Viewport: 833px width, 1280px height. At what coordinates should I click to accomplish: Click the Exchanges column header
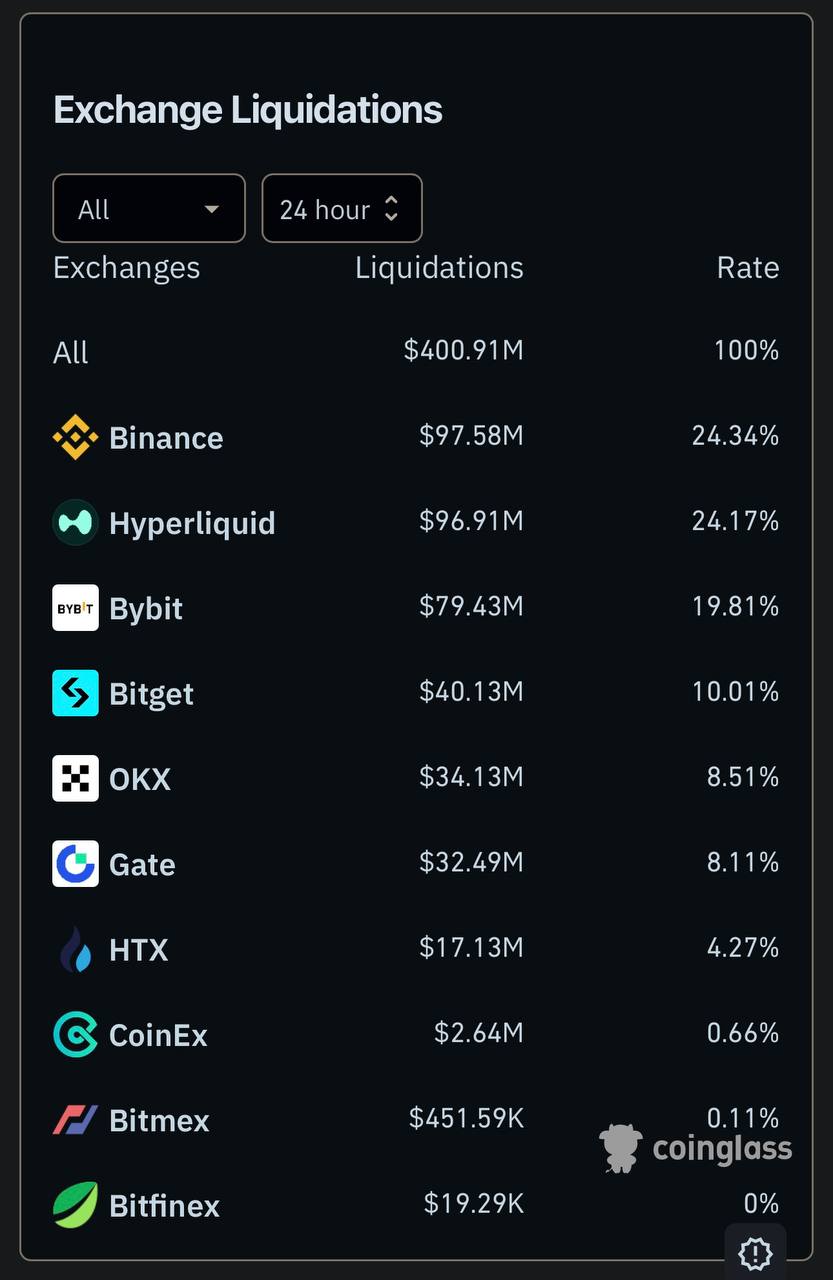tap(126, 268)
